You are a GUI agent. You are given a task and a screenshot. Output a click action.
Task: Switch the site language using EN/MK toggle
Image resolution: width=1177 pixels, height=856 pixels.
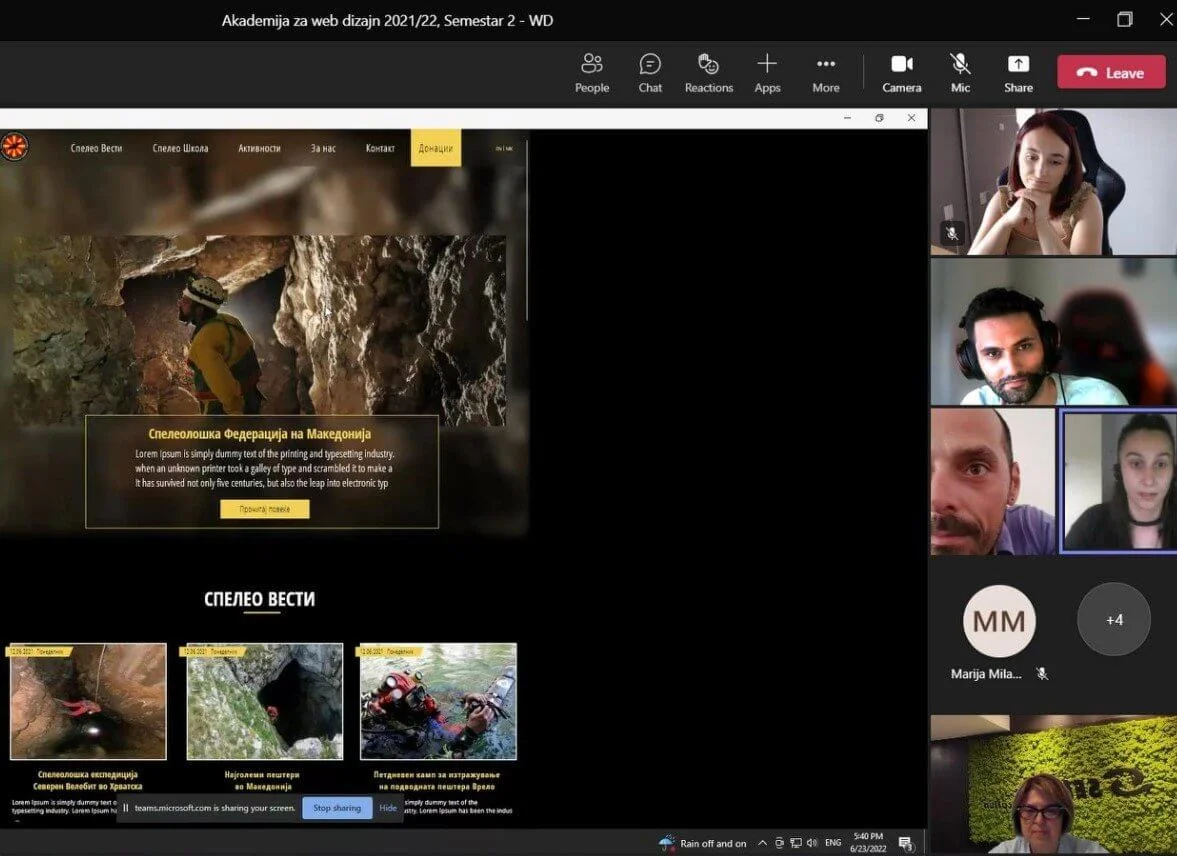pos(504,149)
